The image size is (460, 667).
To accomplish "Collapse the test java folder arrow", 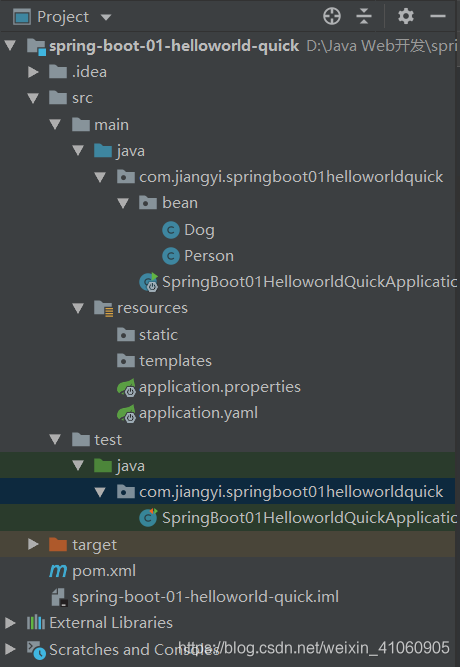I will pos(78,465).
